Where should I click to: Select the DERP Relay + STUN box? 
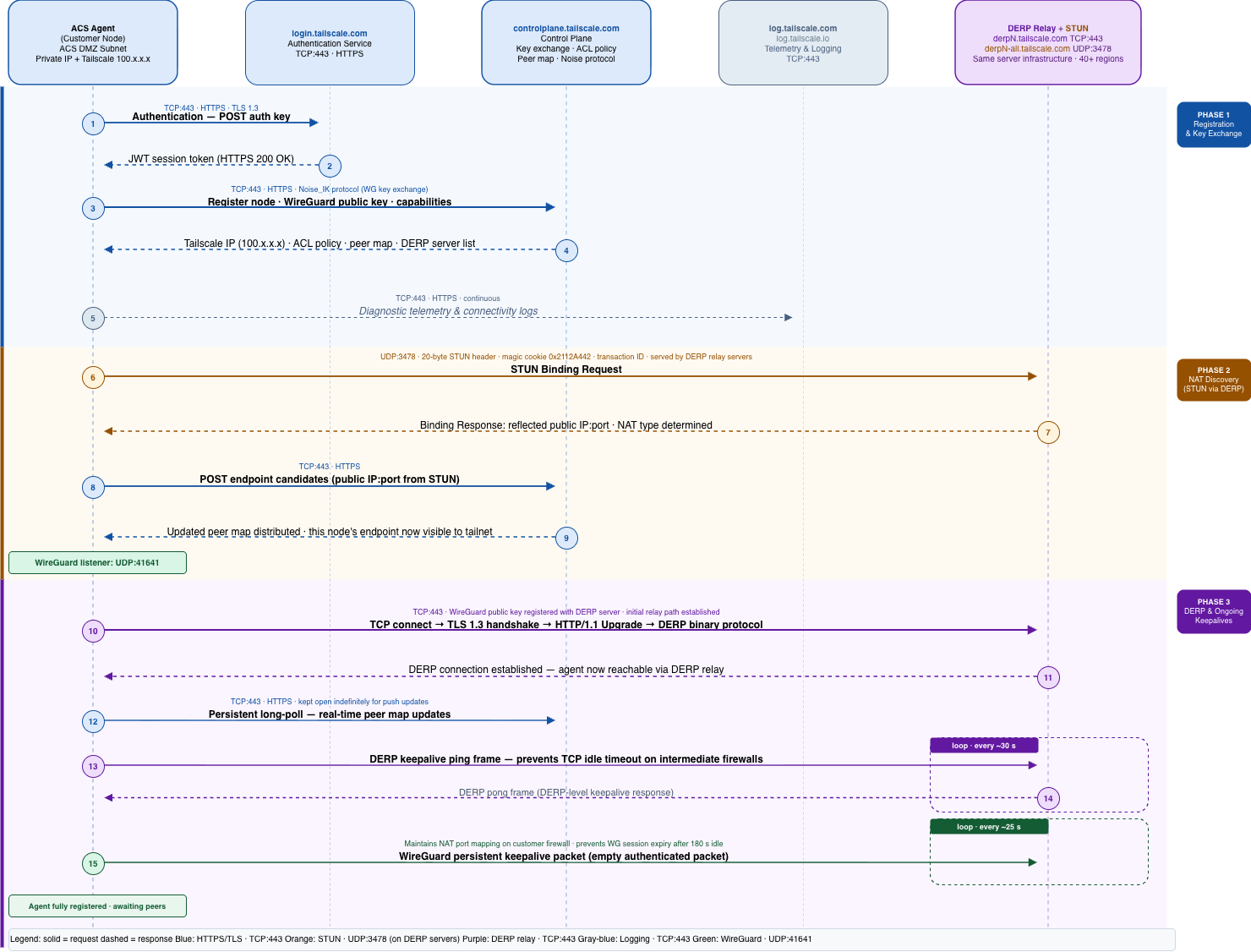pyautogui.click(x=1048, y=42)
